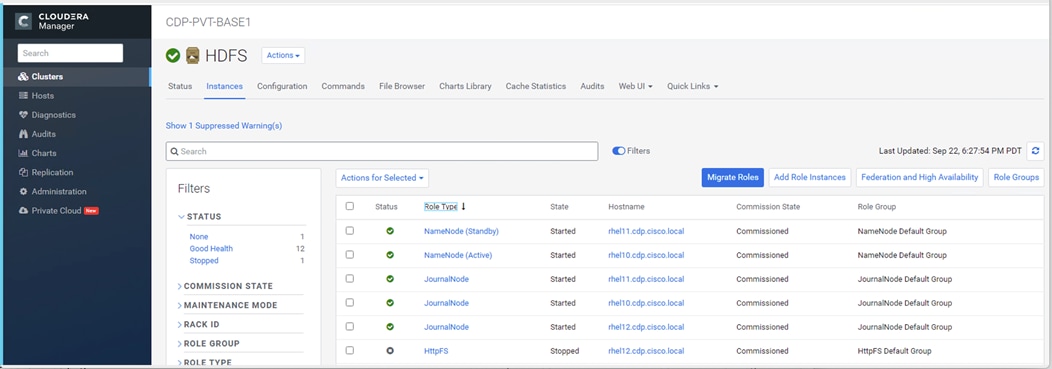1052x369 pixels.
Task: Click the instances Search input box
Action: click(x=382, y=151)
